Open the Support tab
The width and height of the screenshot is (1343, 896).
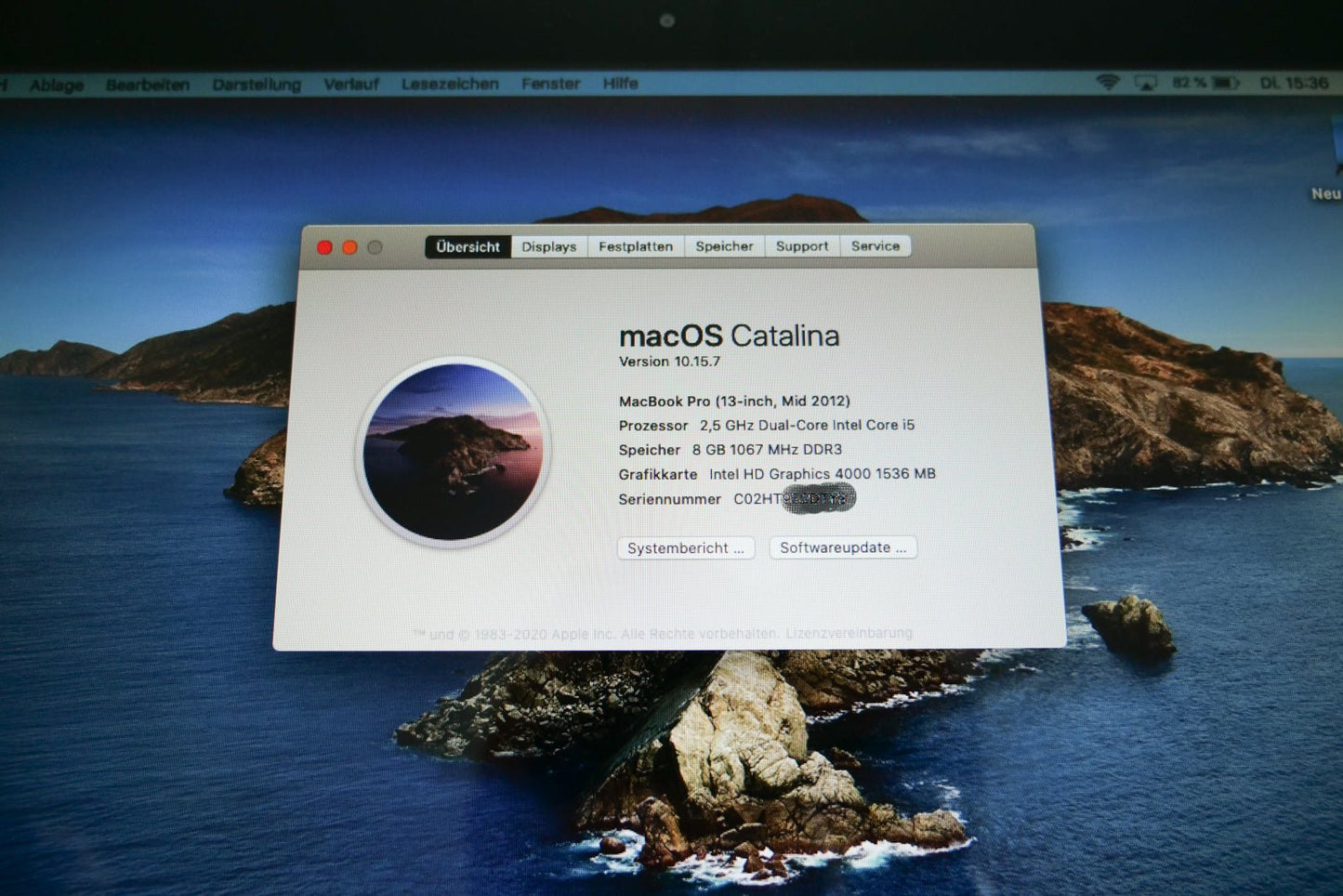pyautogui.click(x=802, y=246)
